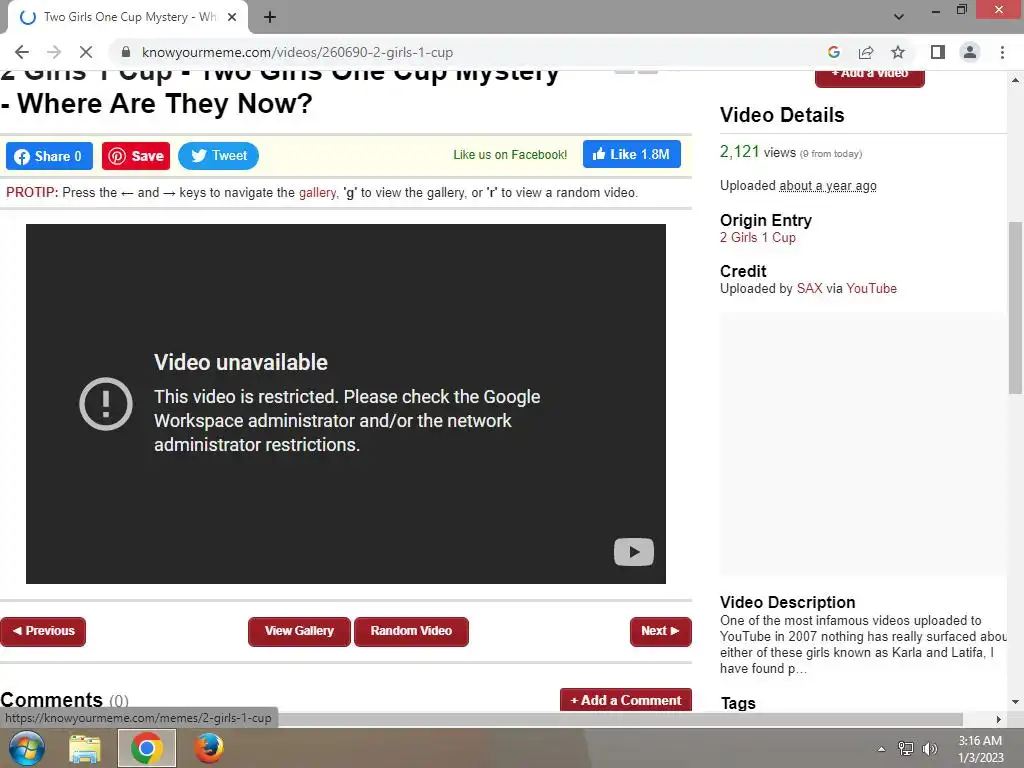Go to the Next video
Screen dimensions: 1024x768
(x=661, y=632)
